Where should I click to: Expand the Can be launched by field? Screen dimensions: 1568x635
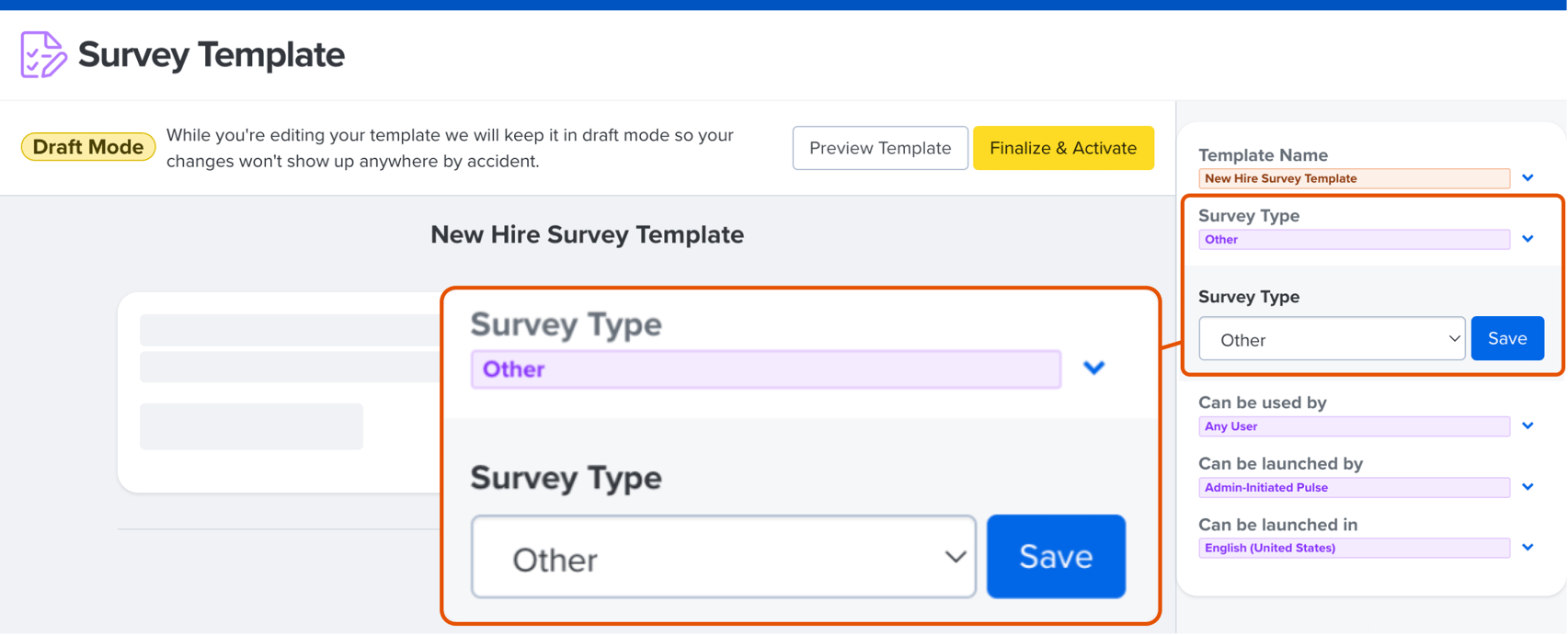tap(1528, 487)
